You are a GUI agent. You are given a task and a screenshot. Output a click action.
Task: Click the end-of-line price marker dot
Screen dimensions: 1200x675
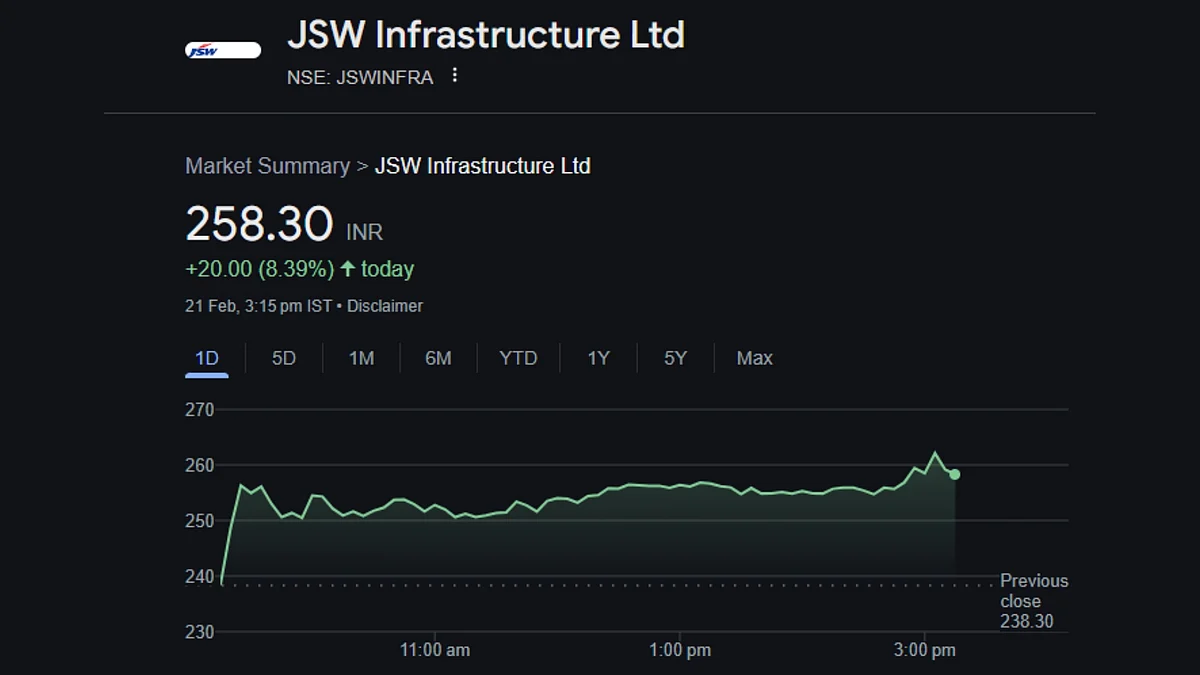click(955, 474)
